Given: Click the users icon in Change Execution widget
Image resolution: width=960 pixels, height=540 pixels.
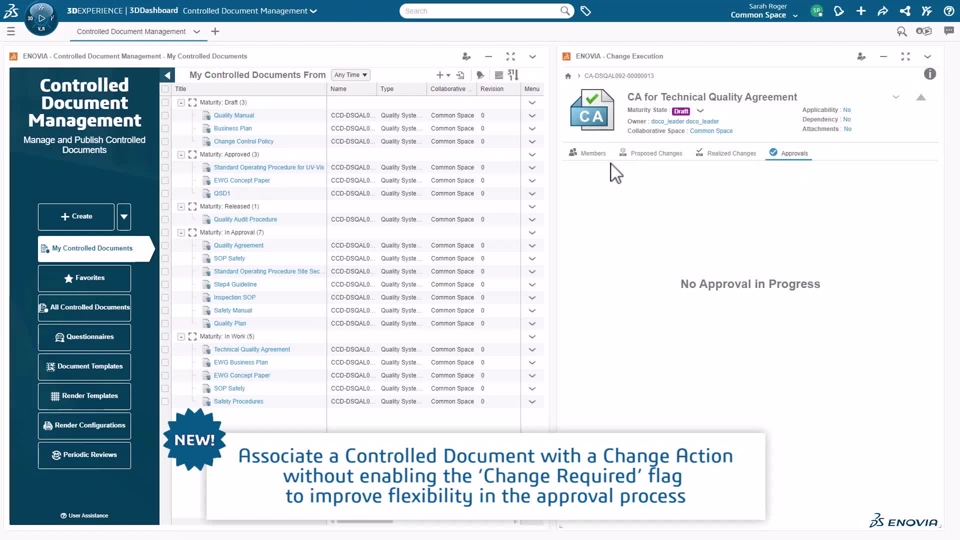Looking at the screenshot, I should (861, 56).
